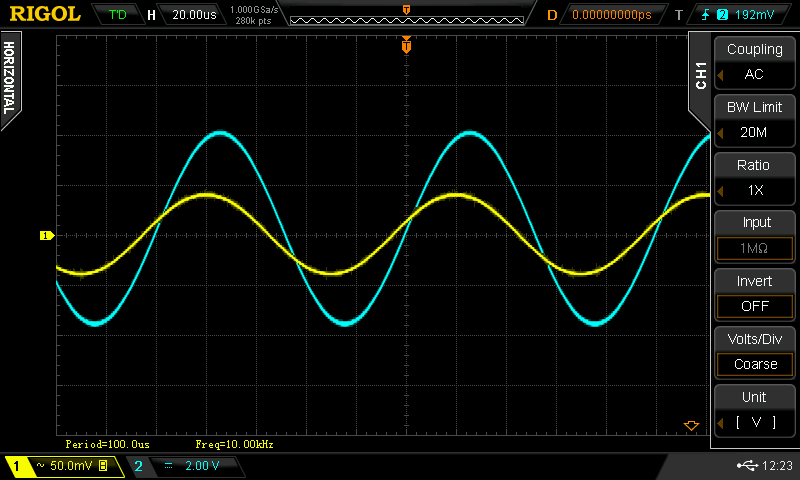Click the USB connection icon
Image resolution: width=800 pixels, height=480 pixels.
(746, 466)
